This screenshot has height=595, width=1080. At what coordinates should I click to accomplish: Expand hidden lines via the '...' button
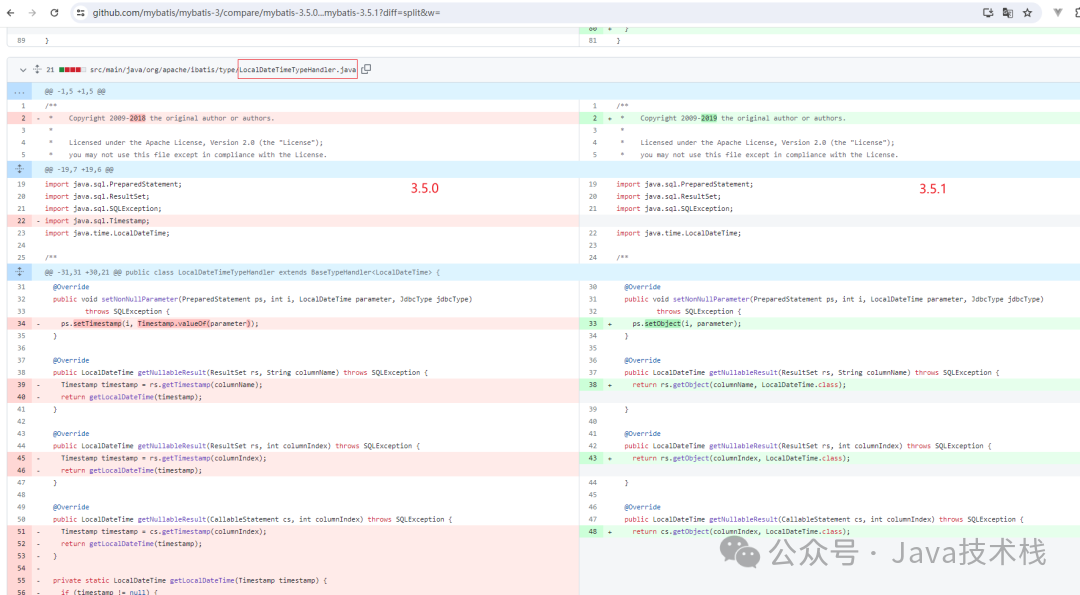(17, 91)
